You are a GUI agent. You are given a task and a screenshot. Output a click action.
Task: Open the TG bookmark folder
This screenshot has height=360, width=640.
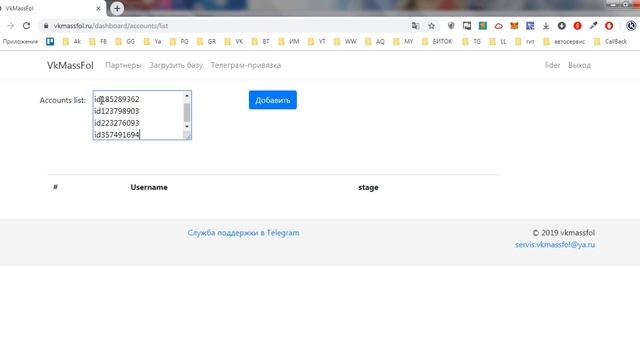(471, 41)
